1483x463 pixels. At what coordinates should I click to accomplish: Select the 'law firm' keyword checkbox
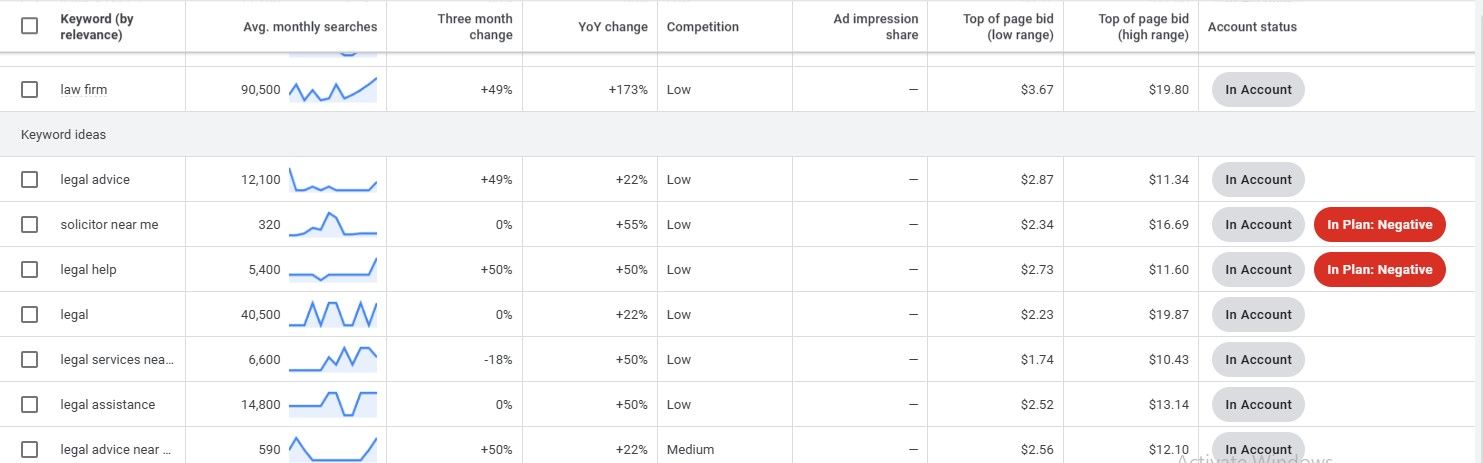click(29, 89)
